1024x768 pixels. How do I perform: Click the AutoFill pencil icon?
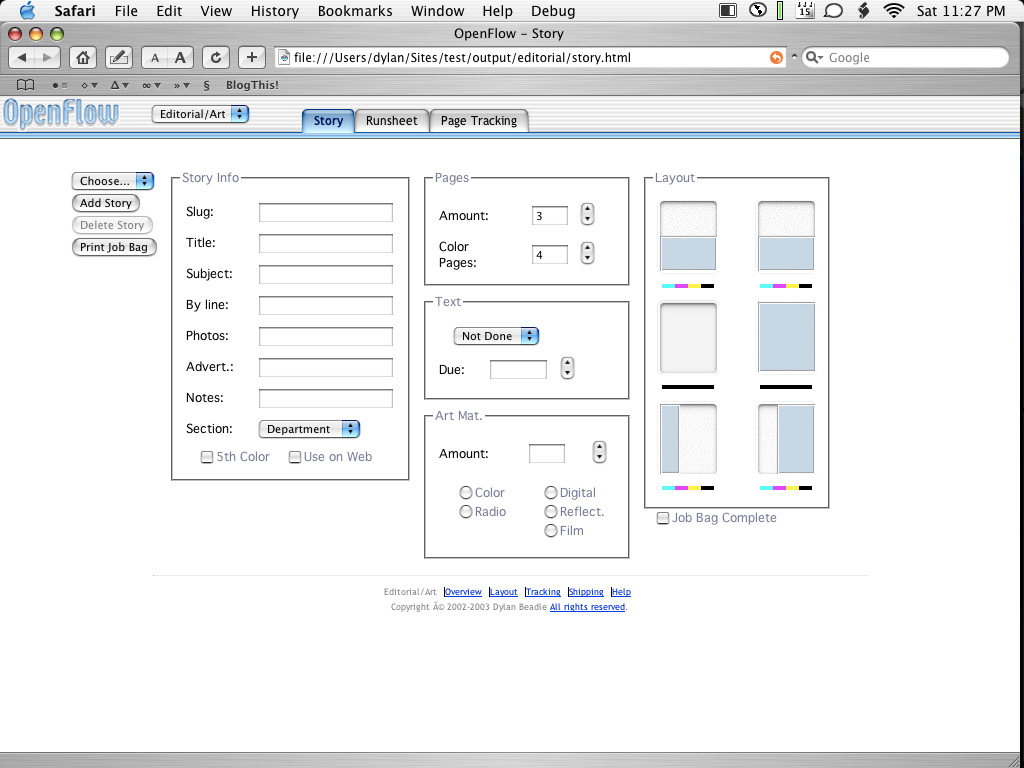118,57
